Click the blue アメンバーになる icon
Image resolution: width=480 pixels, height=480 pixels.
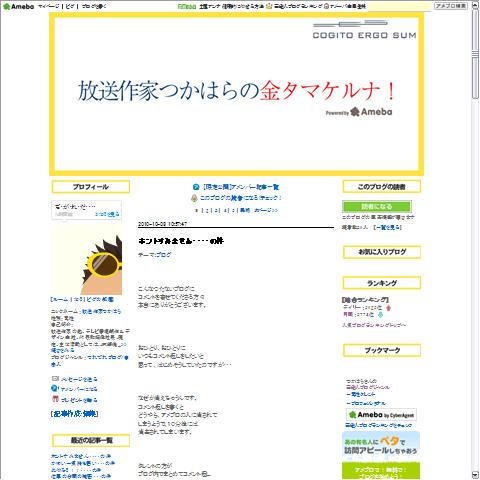point(55,389)
